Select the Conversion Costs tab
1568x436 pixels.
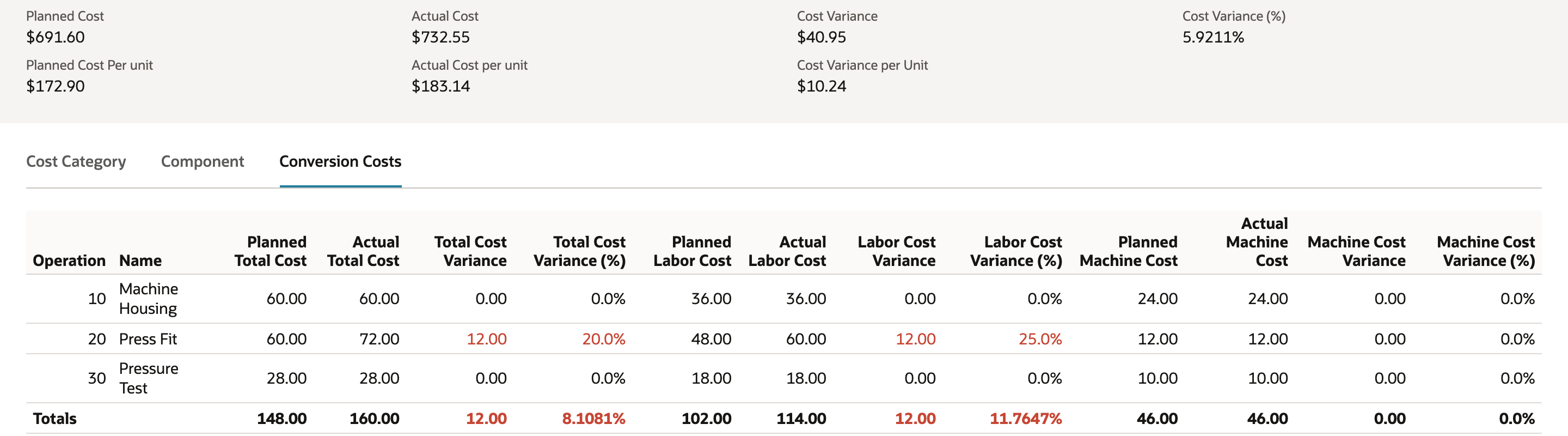point(340,161)
